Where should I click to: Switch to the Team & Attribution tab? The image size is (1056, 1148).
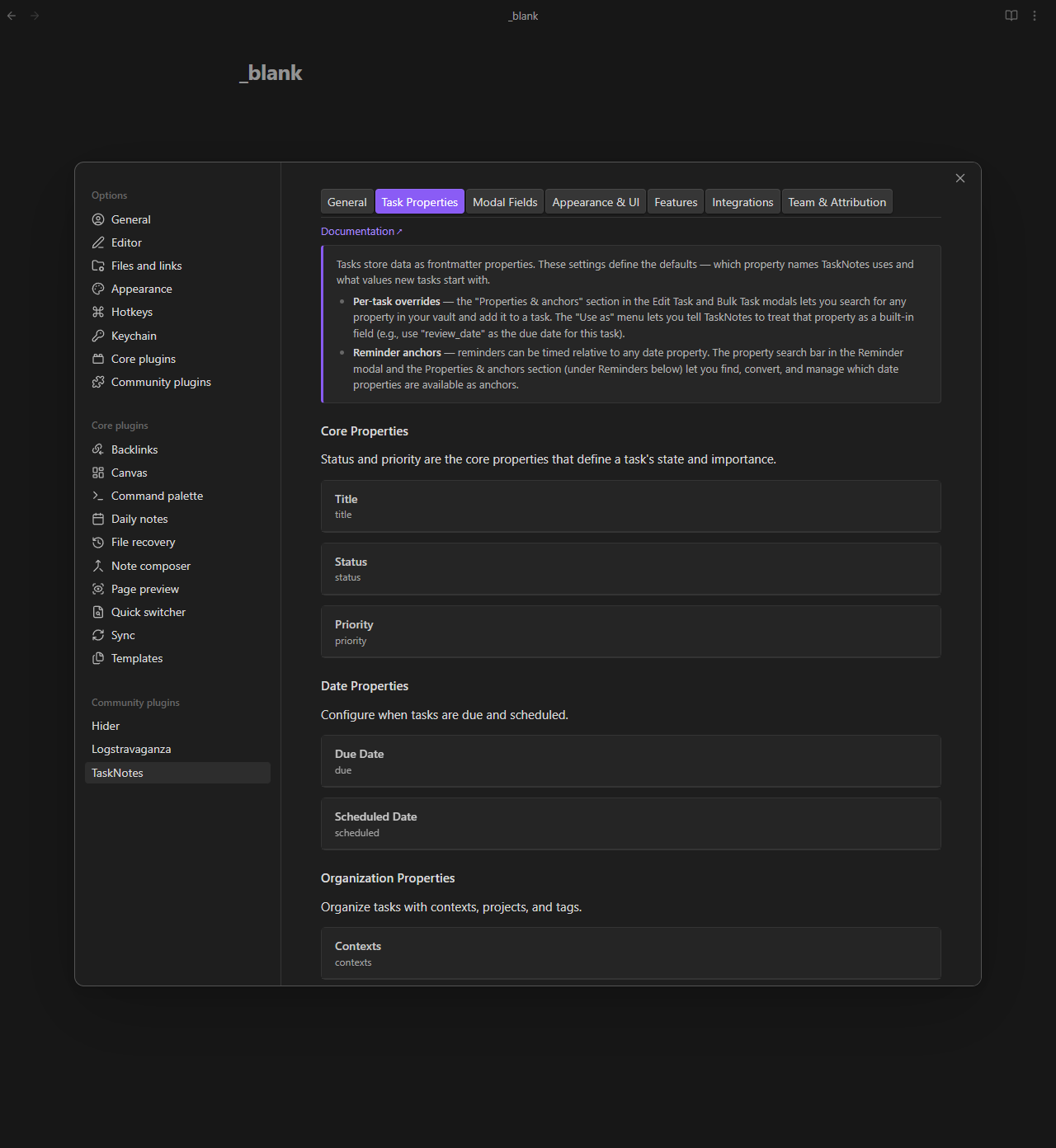coord(837,201)
